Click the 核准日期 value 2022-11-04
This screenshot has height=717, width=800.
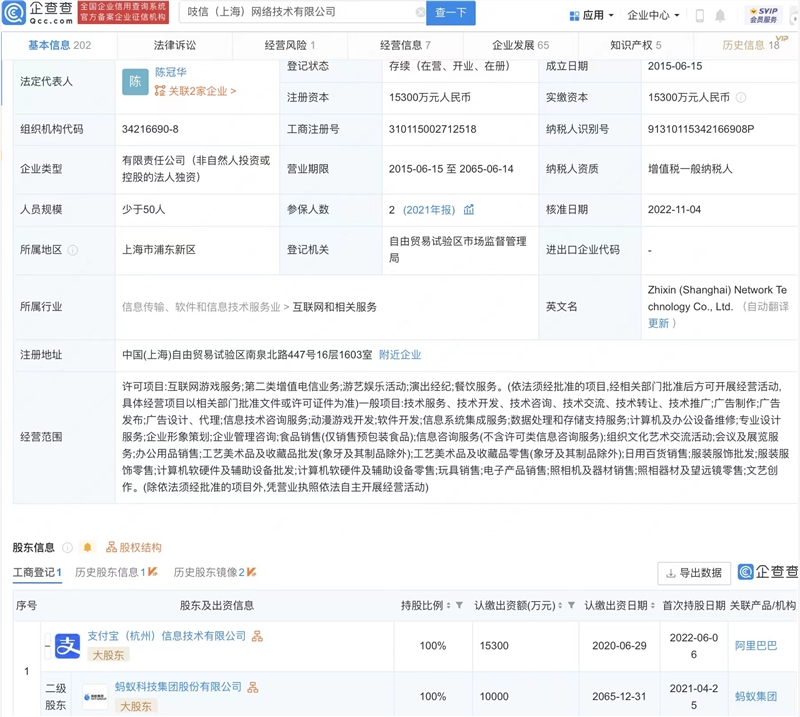pyautogui.click(x=674, y=210)
